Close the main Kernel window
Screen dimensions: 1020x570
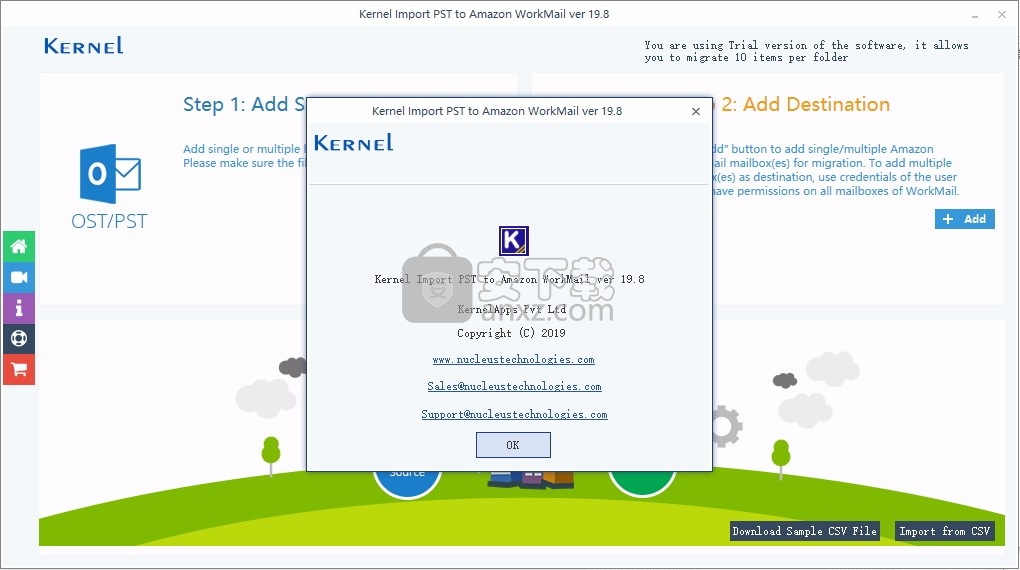pos(1002,14)
